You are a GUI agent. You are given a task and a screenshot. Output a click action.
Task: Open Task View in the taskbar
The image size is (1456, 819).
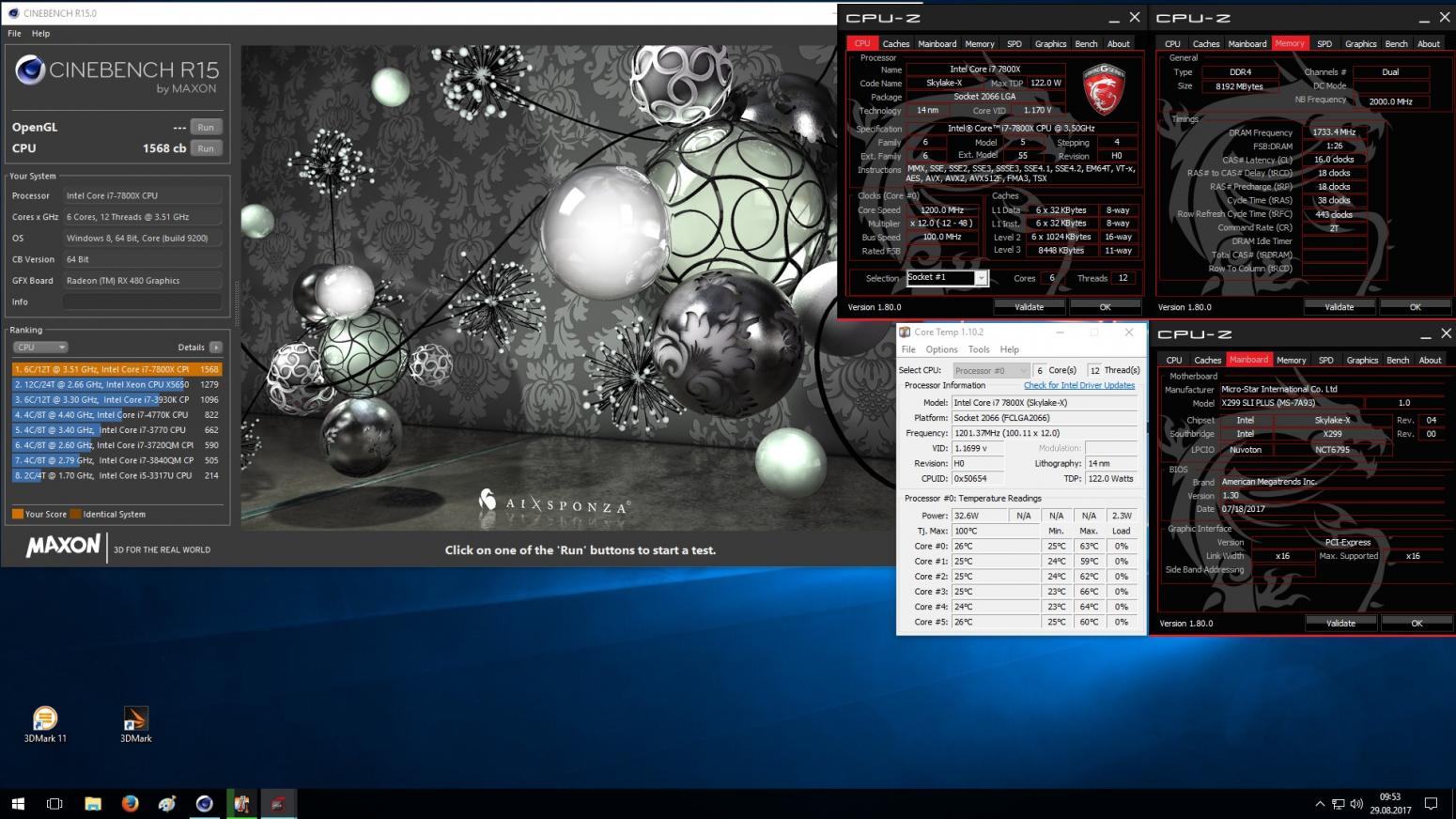(x=54, y=803)
